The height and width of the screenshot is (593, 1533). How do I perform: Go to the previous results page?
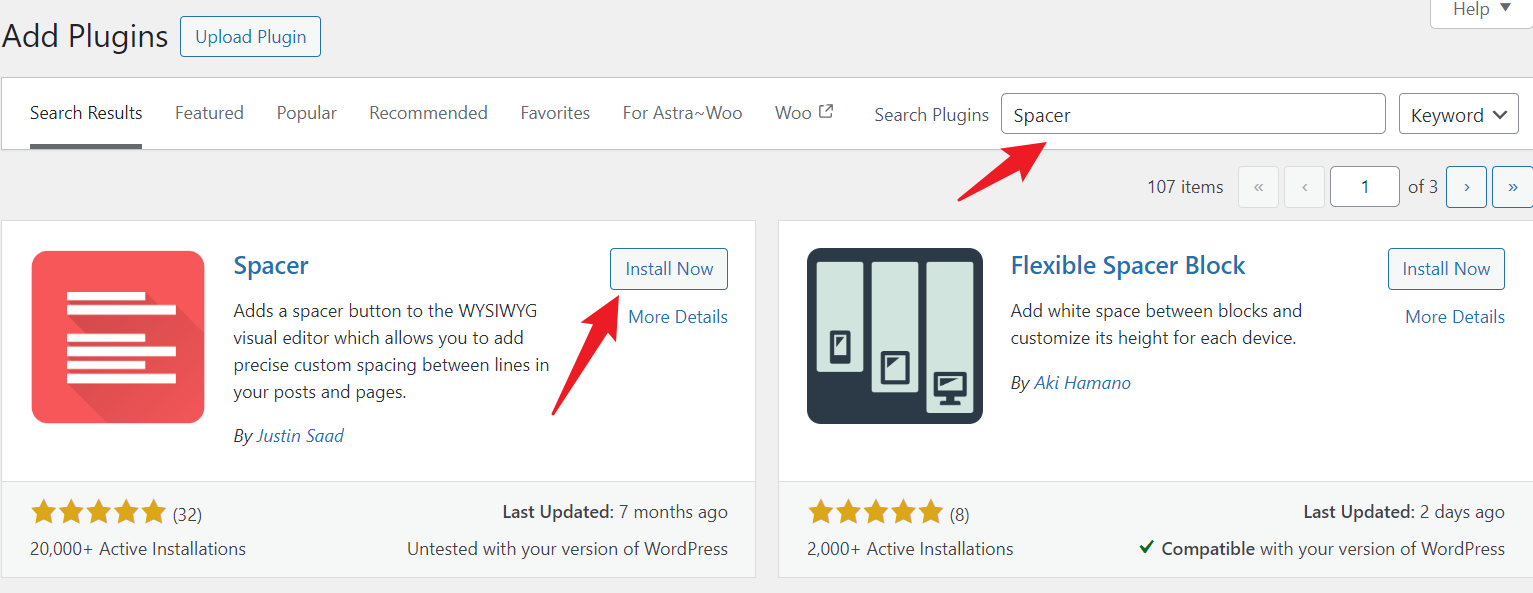click(1305, 187)
